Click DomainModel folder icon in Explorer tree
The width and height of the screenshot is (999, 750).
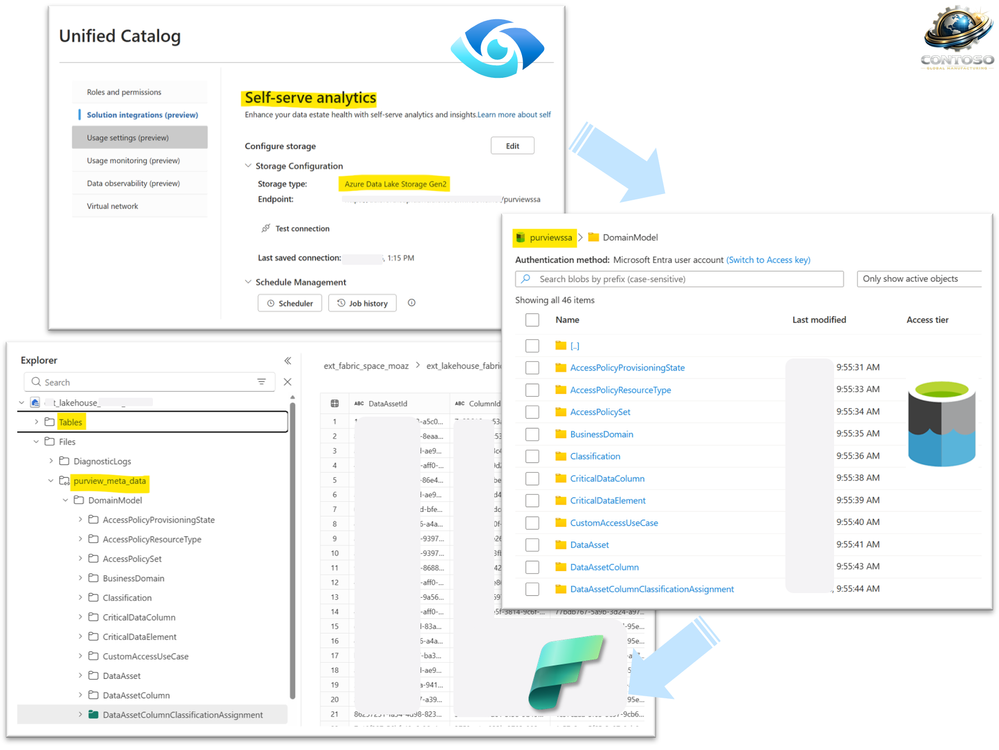[x=78, y=500]
